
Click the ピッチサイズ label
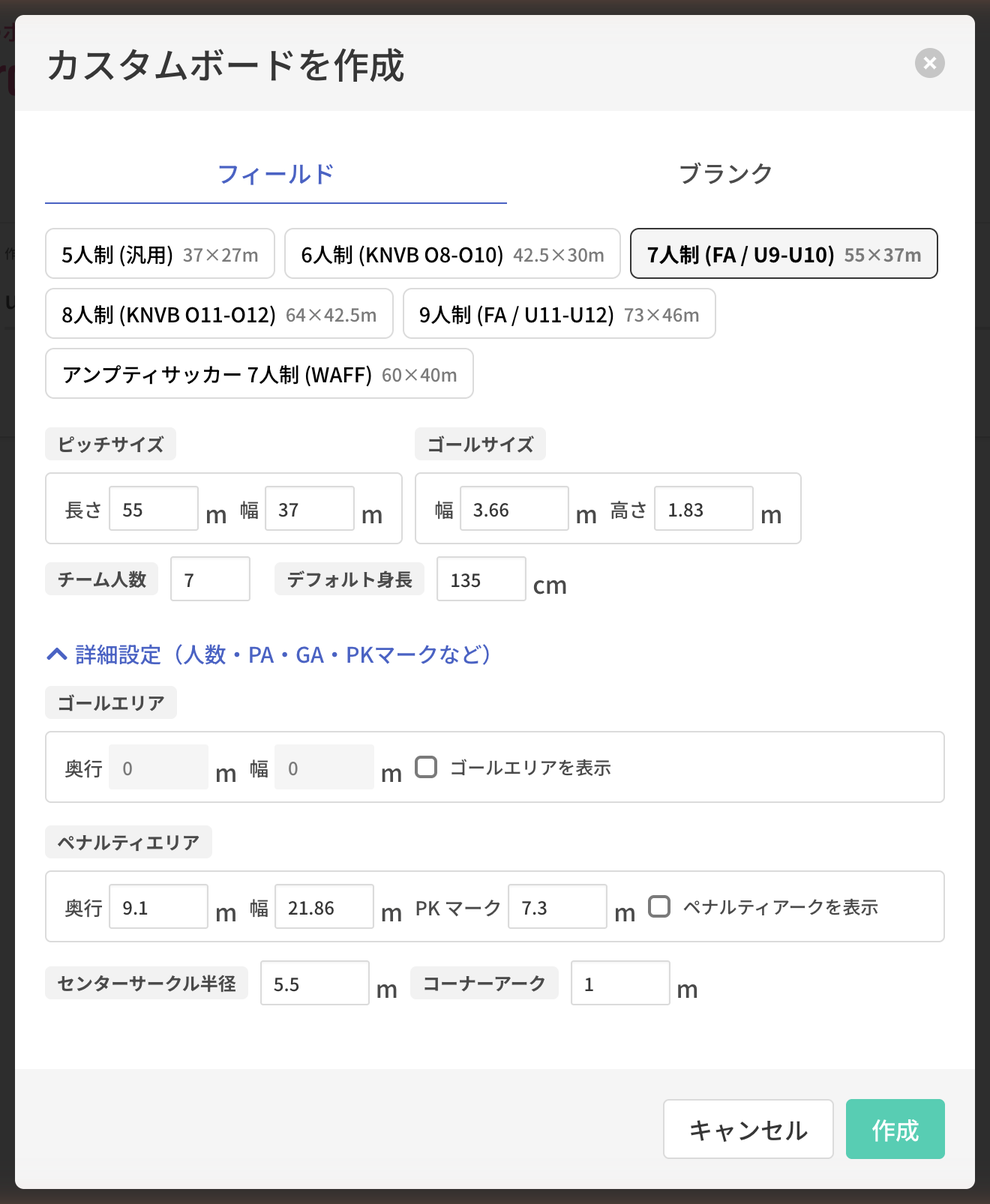tap(111, 444)
